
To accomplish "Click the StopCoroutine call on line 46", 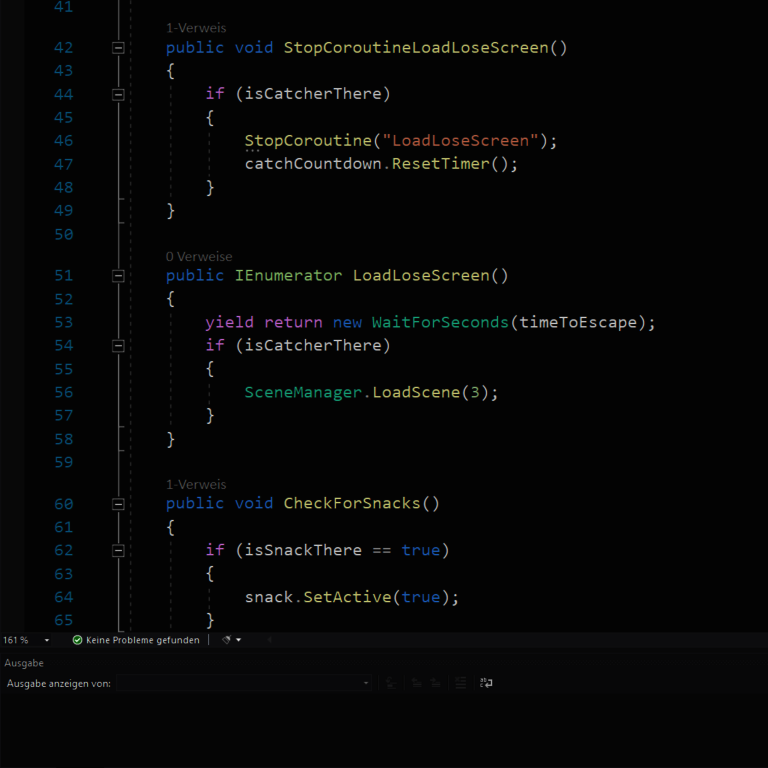I will coord(308,141).
